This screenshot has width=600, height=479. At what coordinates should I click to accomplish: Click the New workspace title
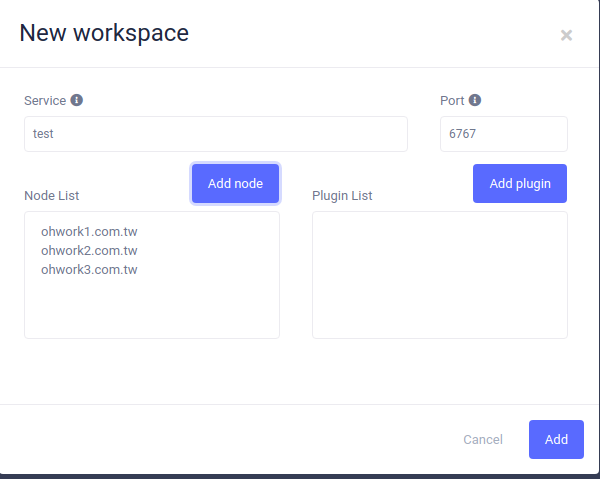[x=104, y=33]
